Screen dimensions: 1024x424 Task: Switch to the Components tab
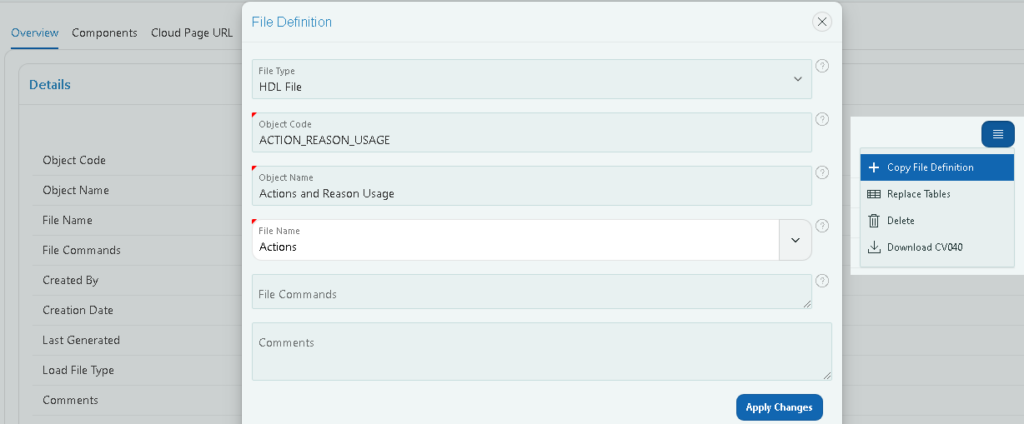(x=104, y=33)
